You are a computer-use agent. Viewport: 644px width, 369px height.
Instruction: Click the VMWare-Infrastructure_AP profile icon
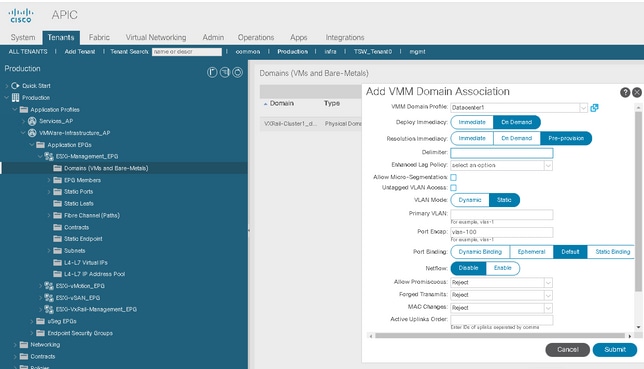point(32,133)
